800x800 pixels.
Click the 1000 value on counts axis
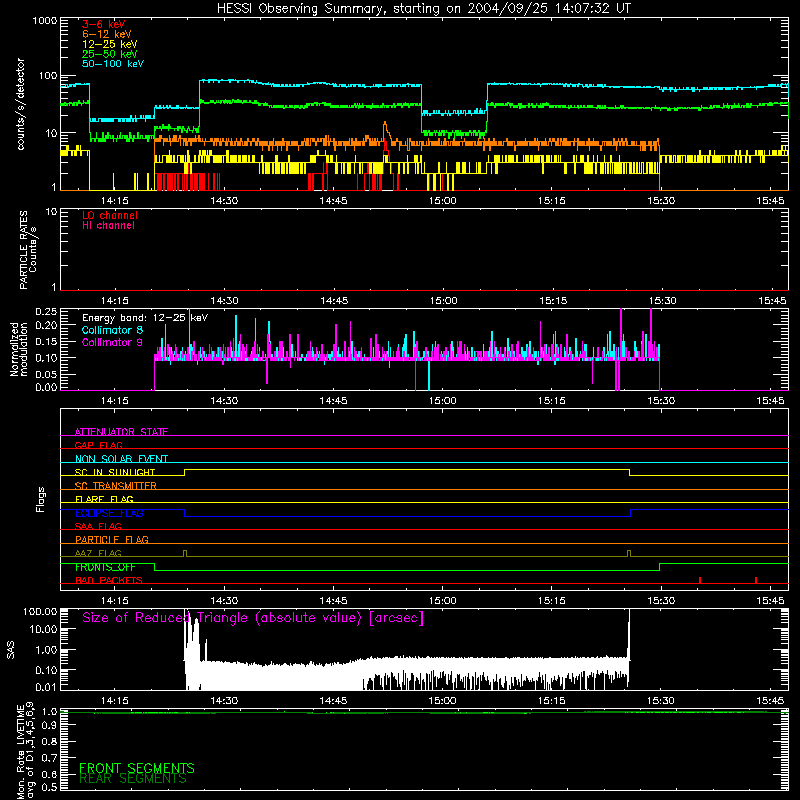click(x=45, y=21)
